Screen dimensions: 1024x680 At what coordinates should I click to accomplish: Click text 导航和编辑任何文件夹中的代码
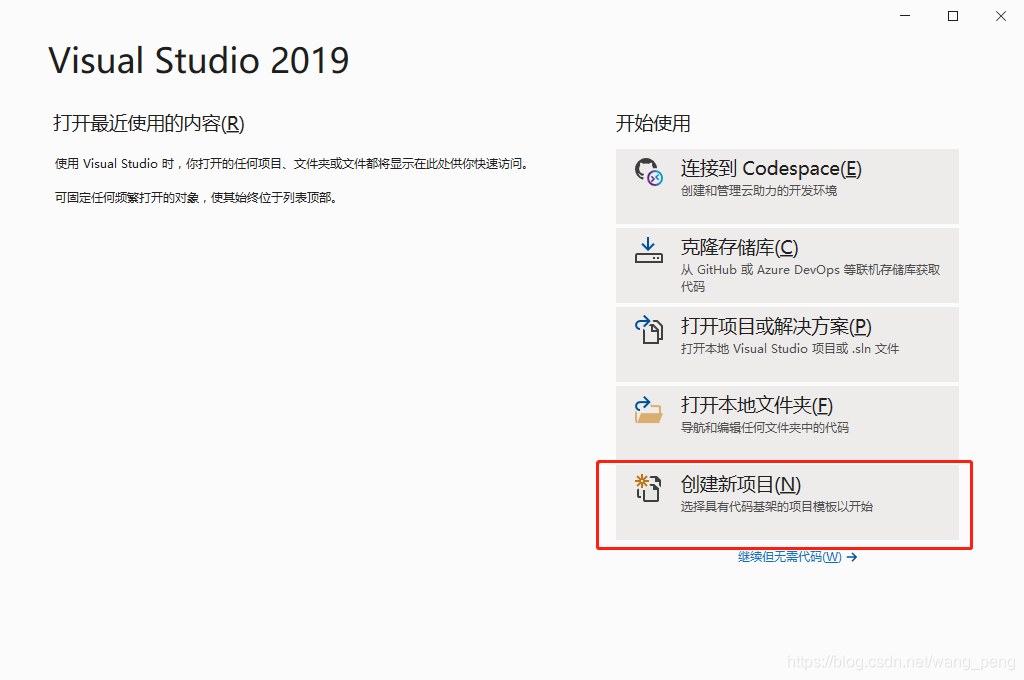(x=765, y=428)
